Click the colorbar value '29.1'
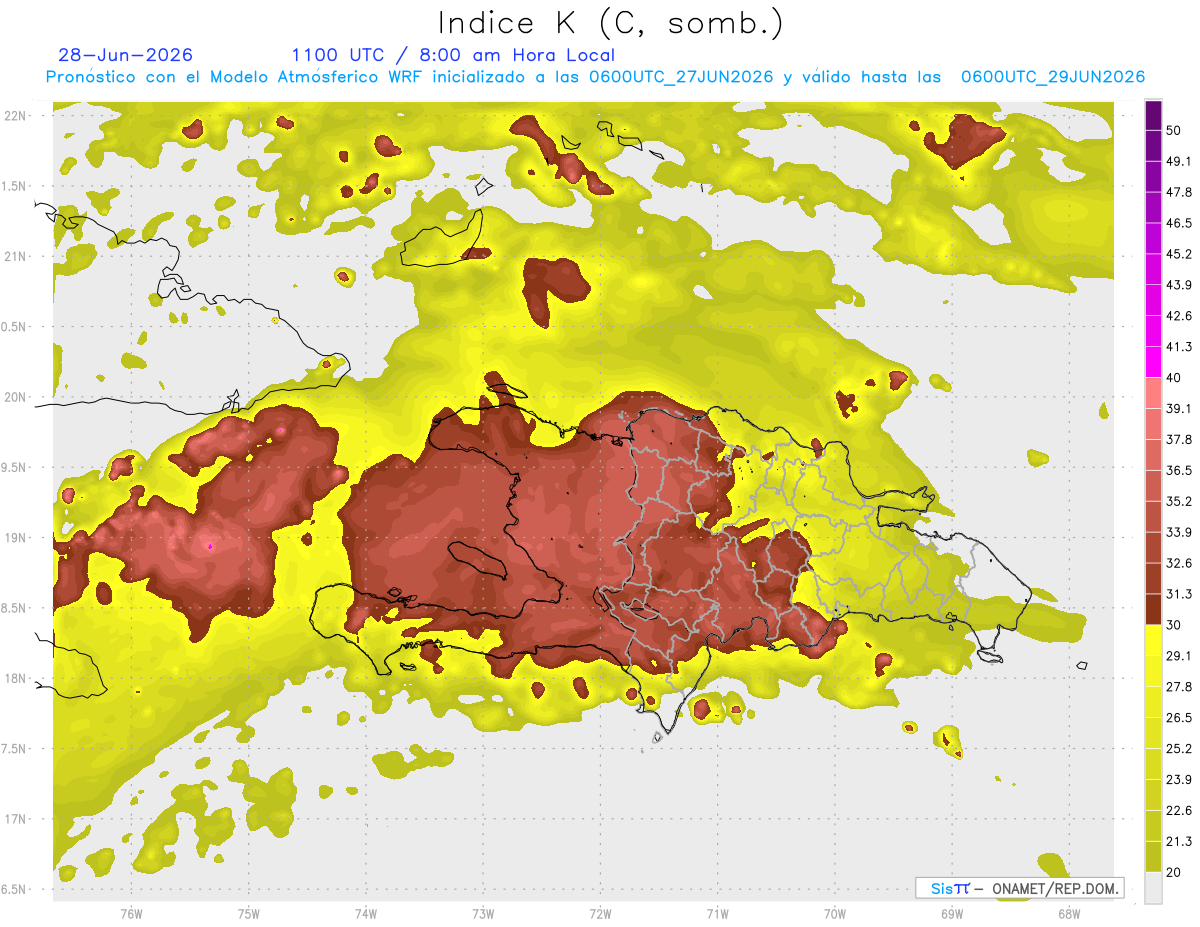1200x927 pixels. pyautogui.click(x=1179, y=655)
